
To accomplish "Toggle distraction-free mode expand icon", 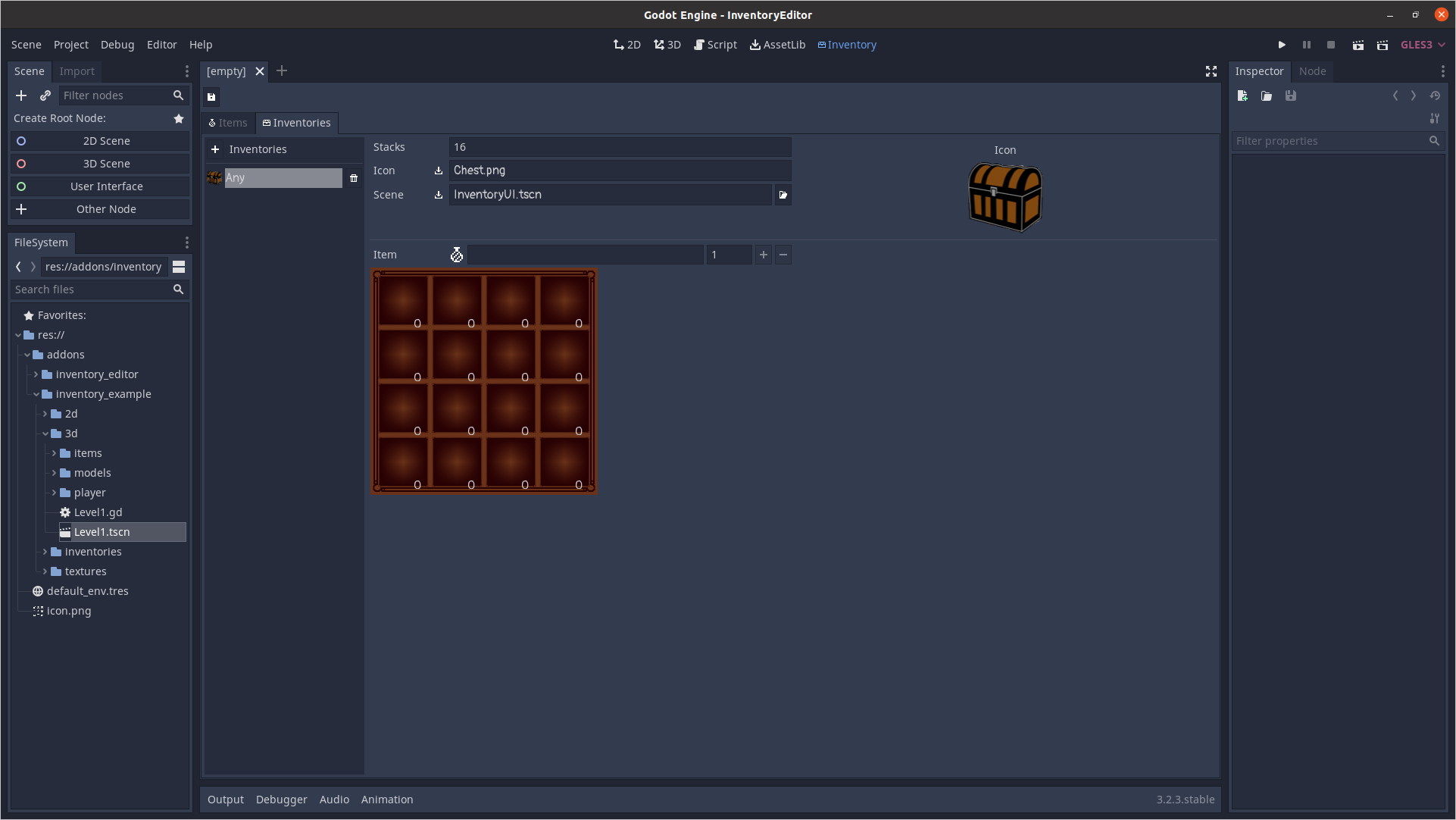I will [x=1211, y=71].
